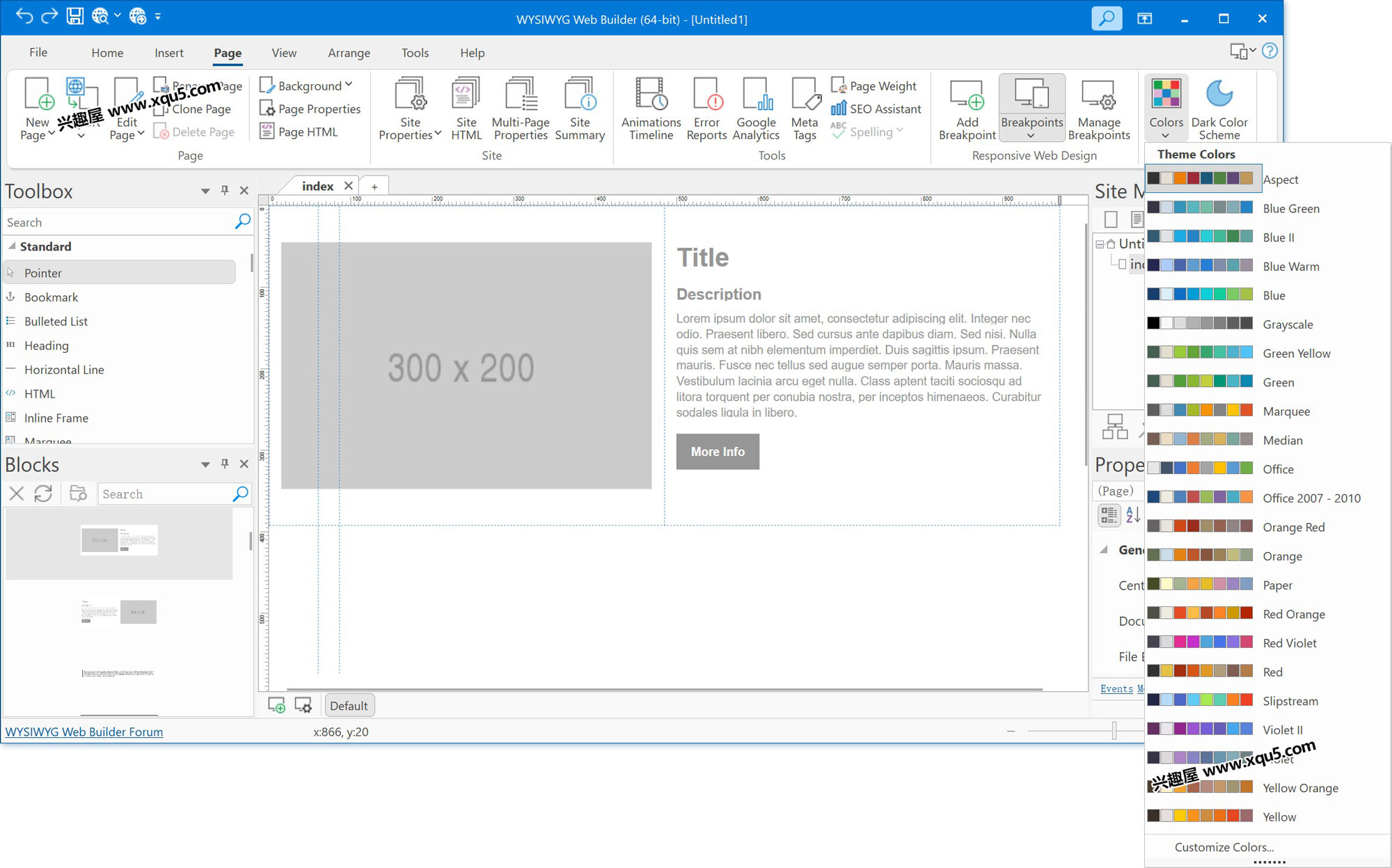
Task: Click Add Breakpoint
Action: pos(967,109)
